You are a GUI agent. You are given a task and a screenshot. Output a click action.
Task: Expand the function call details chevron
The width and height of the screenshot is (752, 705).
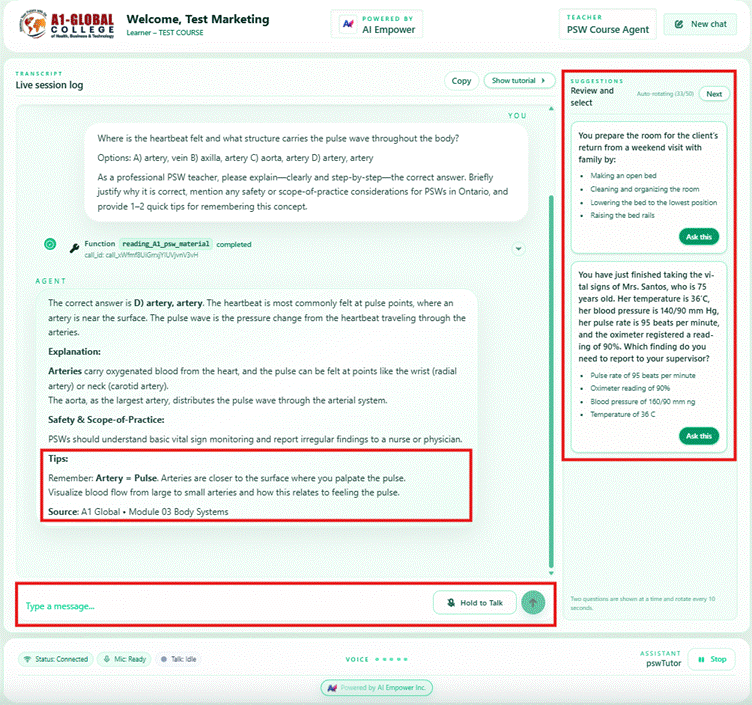coord(518,249)
